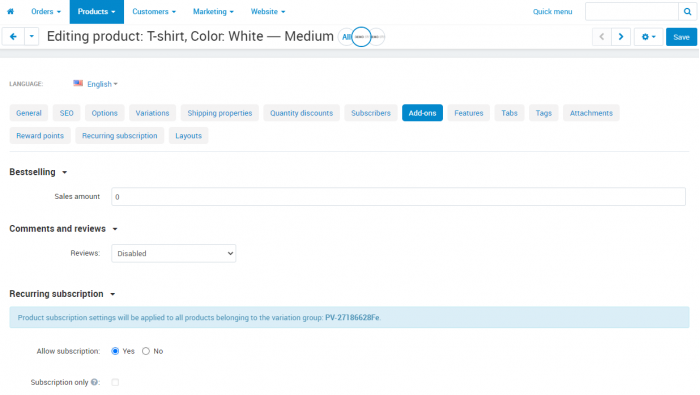Click the US flag language icon
The image size is (700, 395).
78,83
